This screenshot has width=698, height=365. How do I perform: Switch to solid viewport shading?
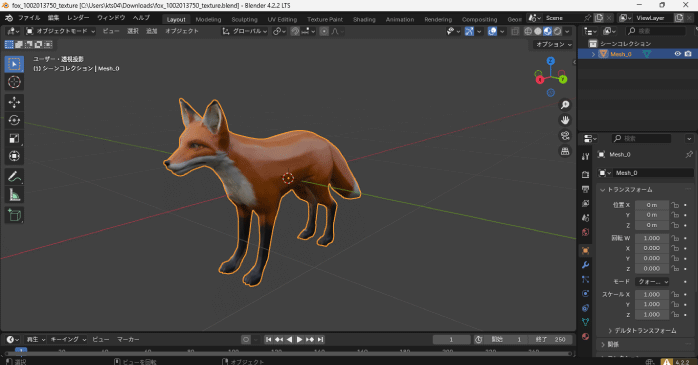point(538,31)
